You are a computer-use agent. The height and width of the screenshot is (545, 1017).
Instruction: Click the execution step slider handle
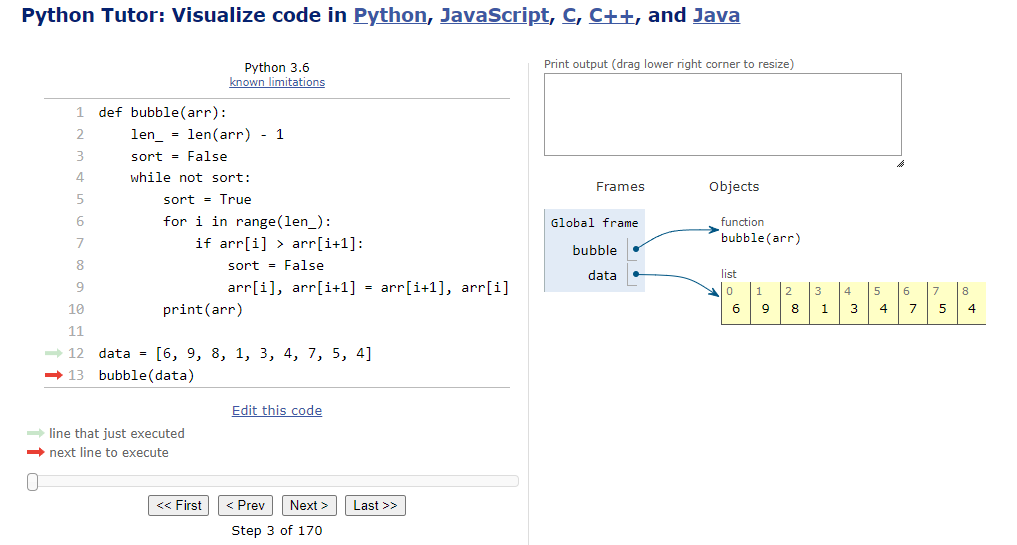coord(32,481)
